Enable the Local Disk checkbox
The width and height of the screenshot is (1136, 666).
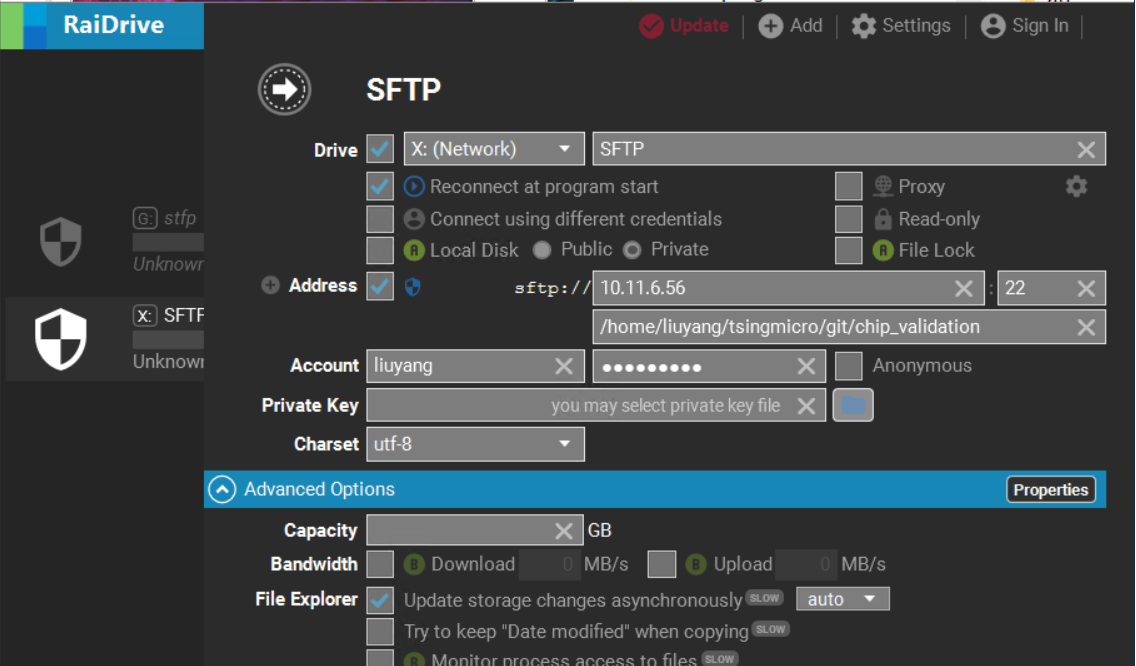(x=380, y=250)
